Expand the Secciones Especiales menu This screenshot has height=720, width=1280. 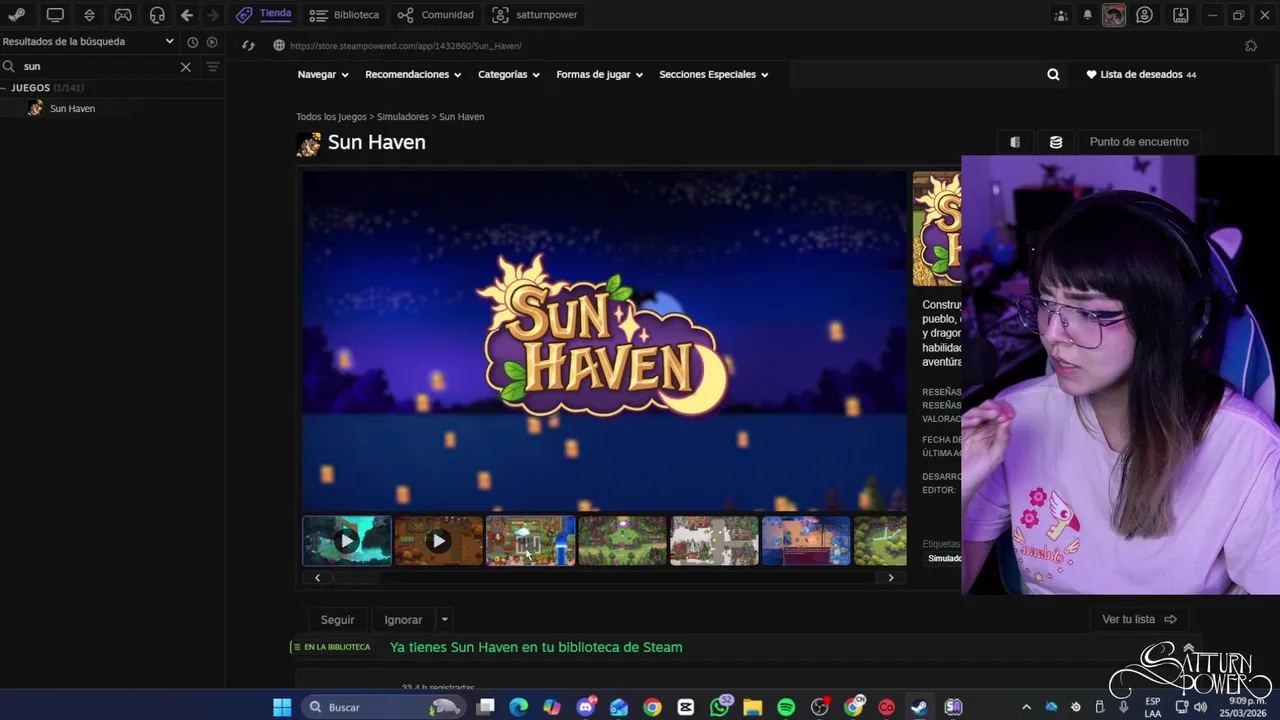point(713,74)
